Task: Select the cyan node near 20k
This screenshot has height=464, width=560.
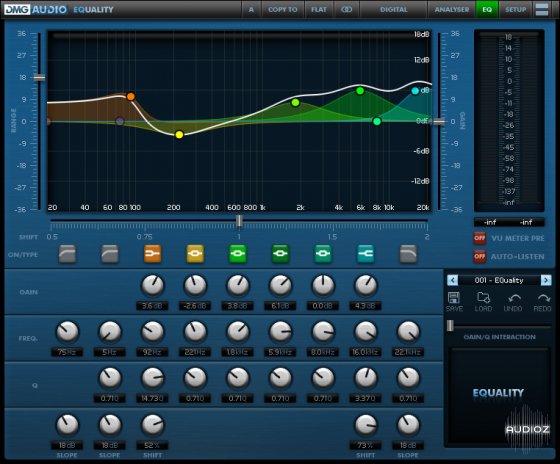Action: coord(415,91)
